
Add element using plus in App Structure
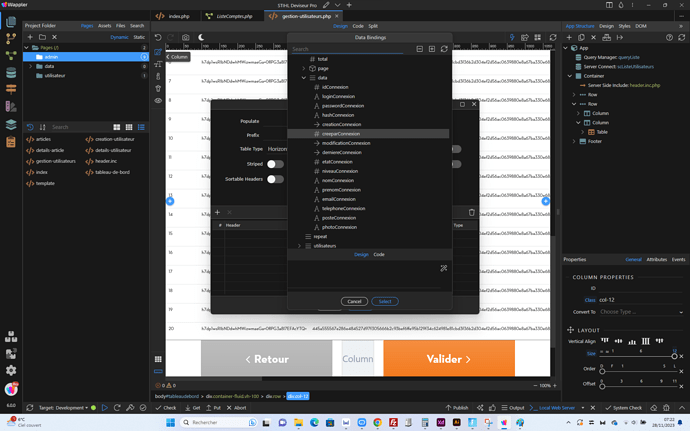click(x=569, y=37)
